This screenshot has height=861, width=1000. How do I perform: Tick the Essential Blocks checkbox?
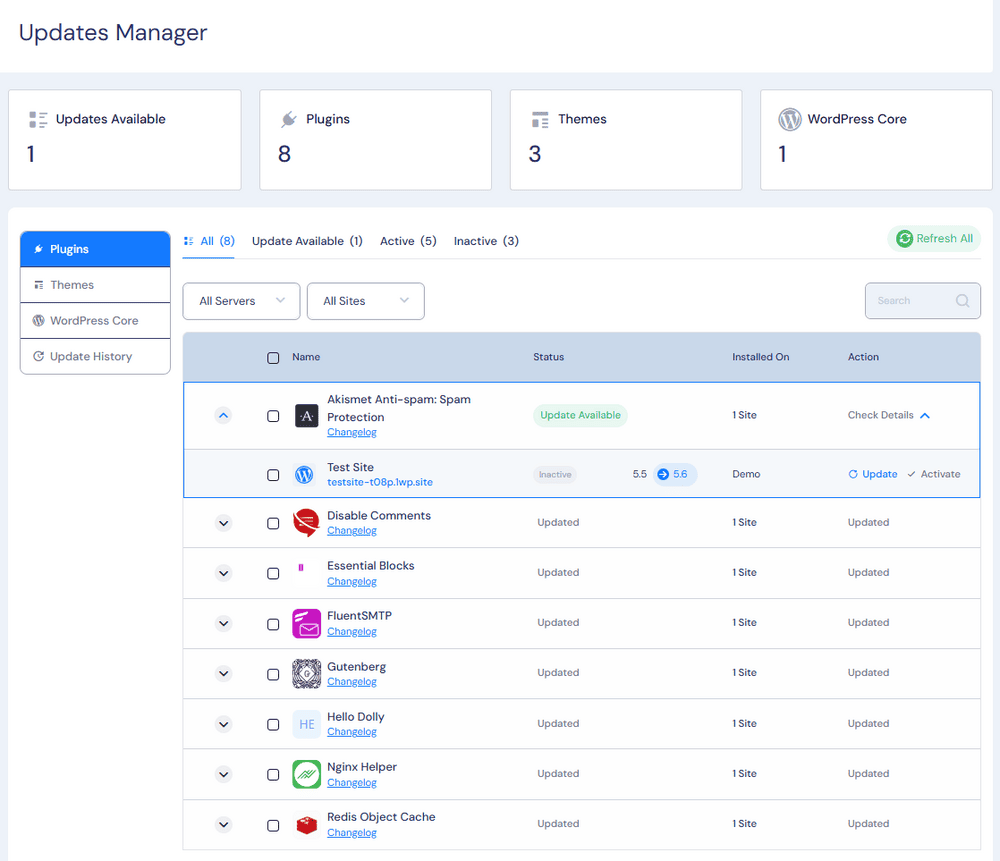pyautogui.click(x=273, y=573)
